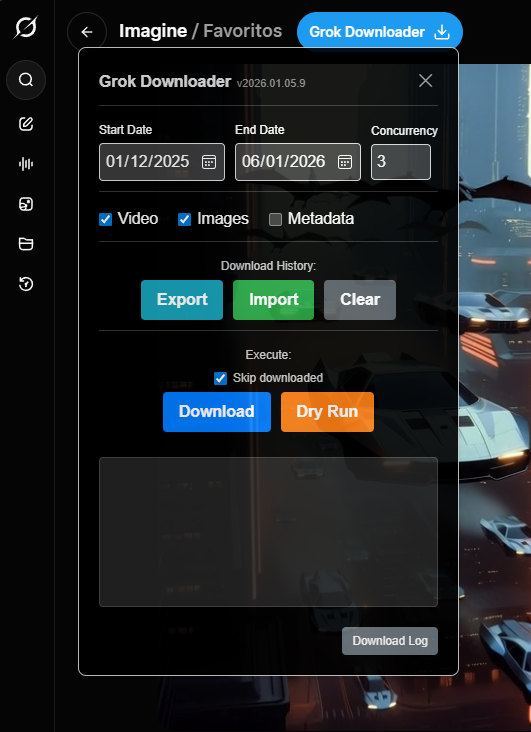The image size is (531, 732).
Task: Open the Imagine sidebar icon
Action: (x=26, y=204)
